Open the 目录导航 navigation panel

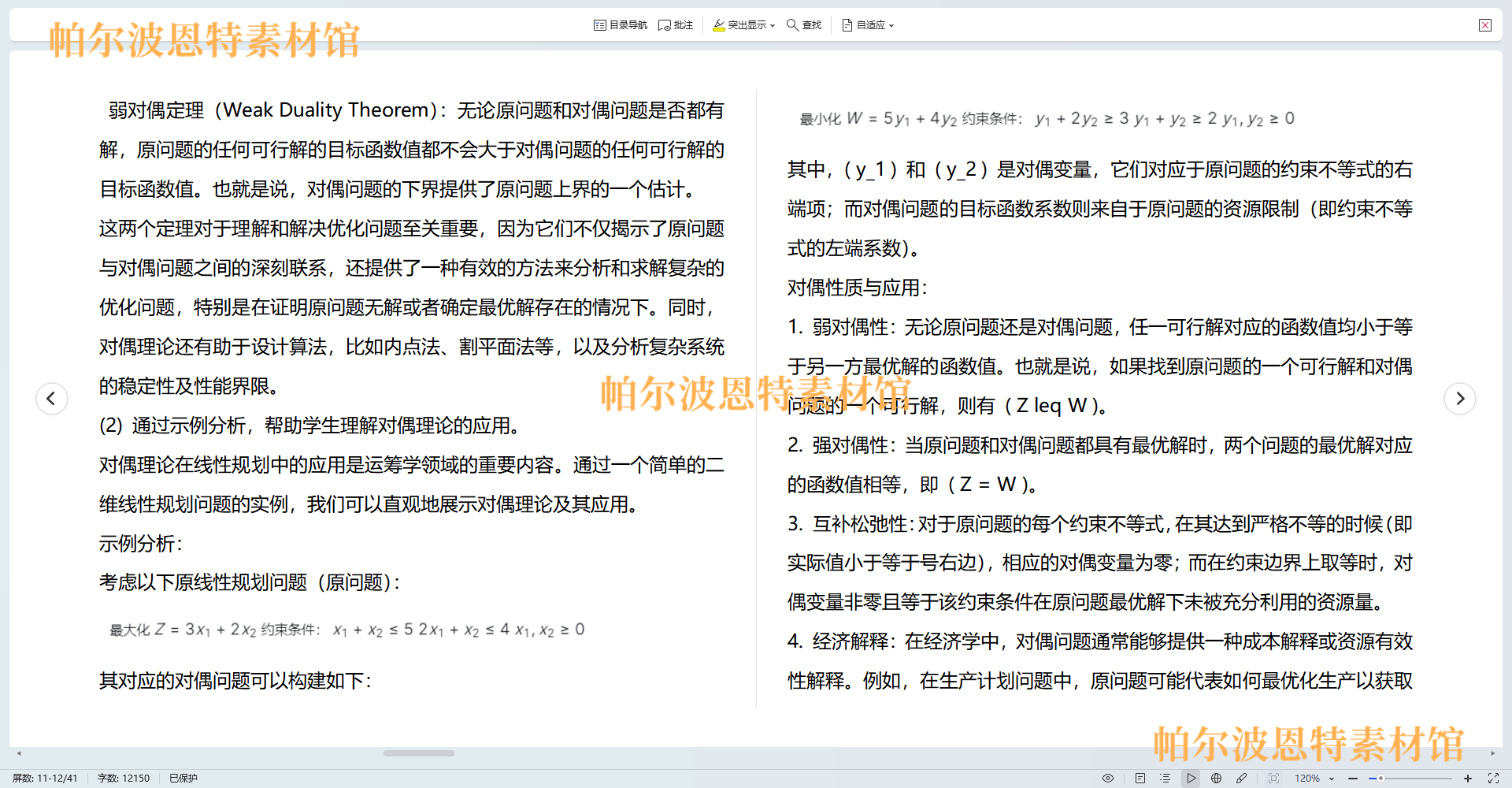[621, 25]
